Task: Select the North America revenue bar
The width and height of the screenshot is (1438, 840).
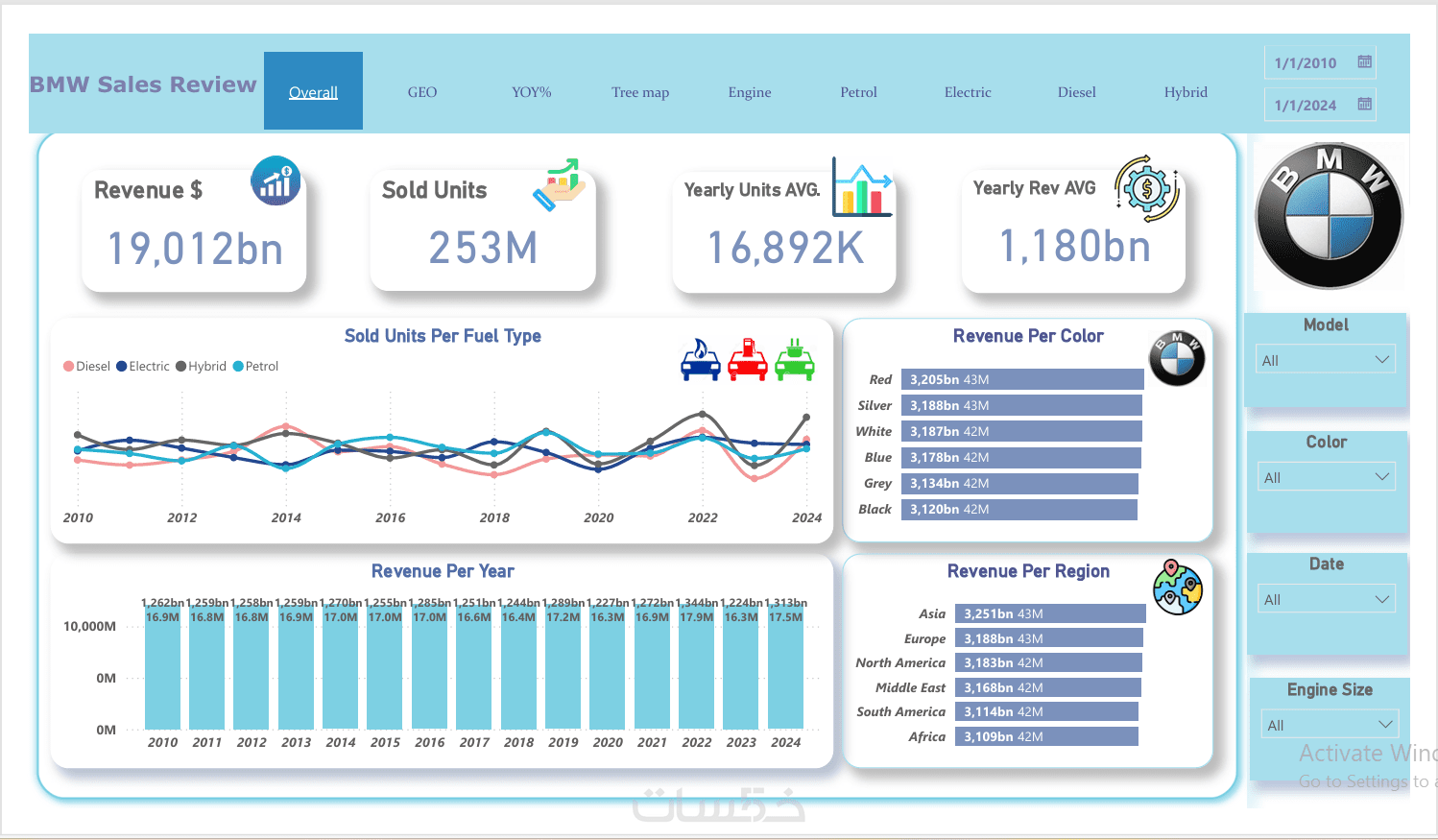Action: click(1048, 662)
